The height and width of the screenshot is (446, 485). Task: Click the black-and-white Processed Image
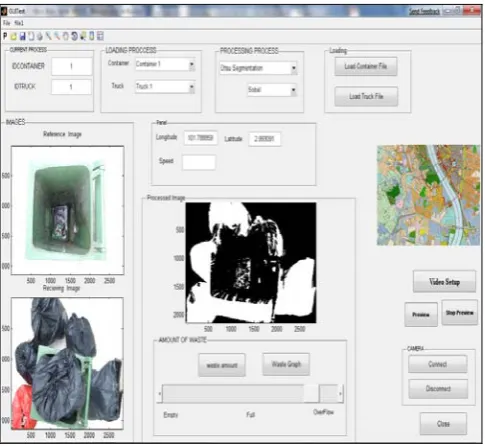click(251, 263)
